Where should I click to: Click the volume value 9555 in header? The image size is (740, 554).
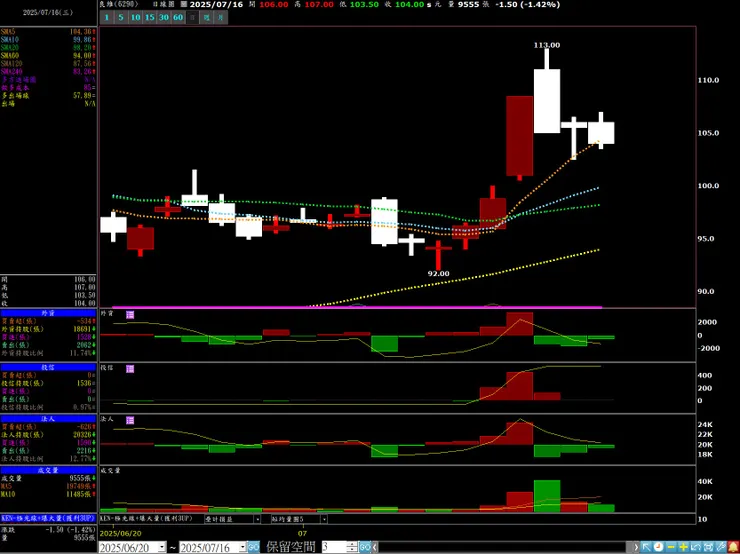469,4
